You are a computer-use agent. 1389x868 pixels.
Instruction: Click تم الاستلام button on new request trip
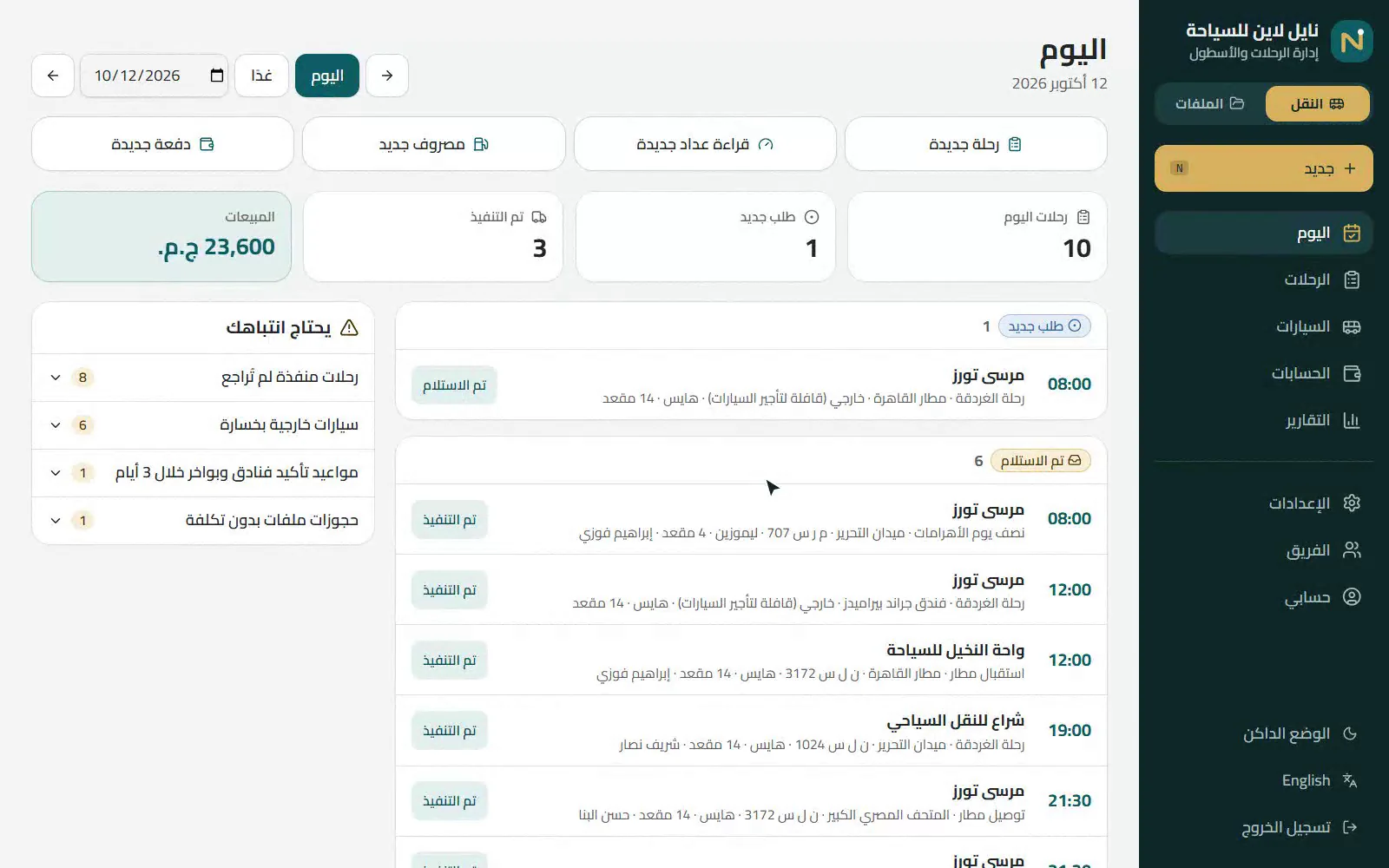tap(454, 385)
